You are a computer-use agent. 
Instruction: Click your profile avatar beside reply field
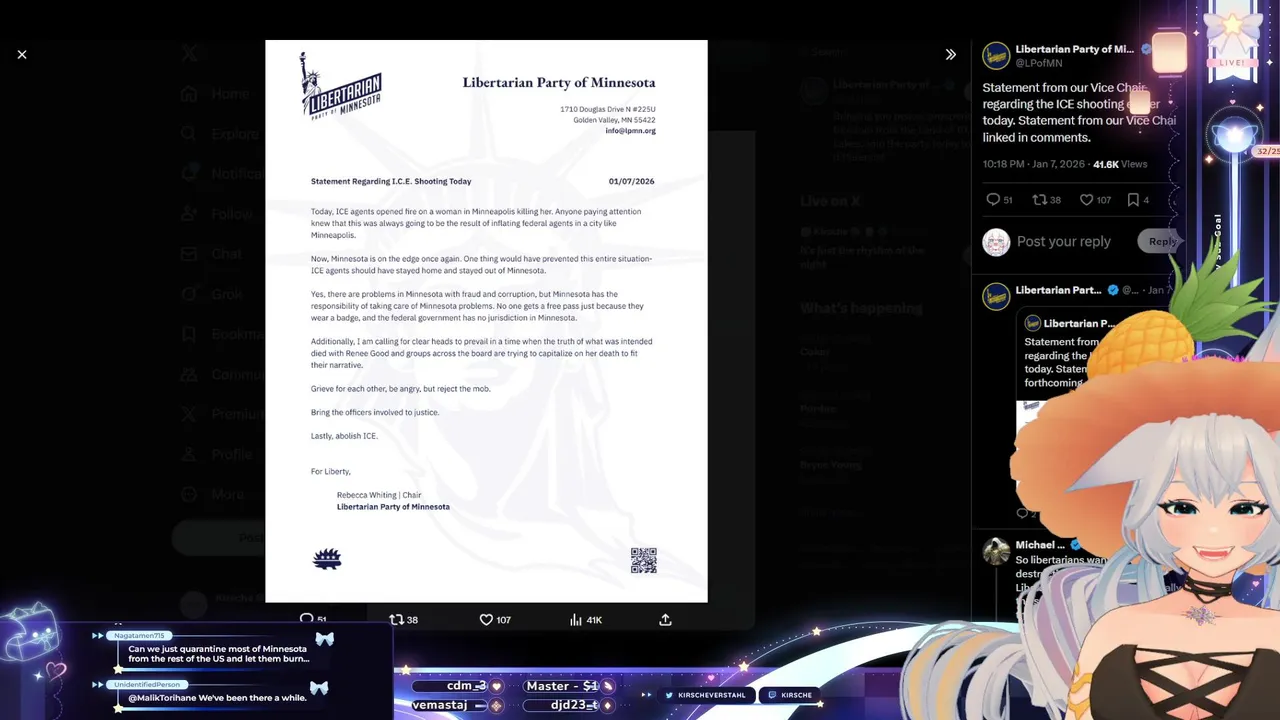tap(996, 242)
